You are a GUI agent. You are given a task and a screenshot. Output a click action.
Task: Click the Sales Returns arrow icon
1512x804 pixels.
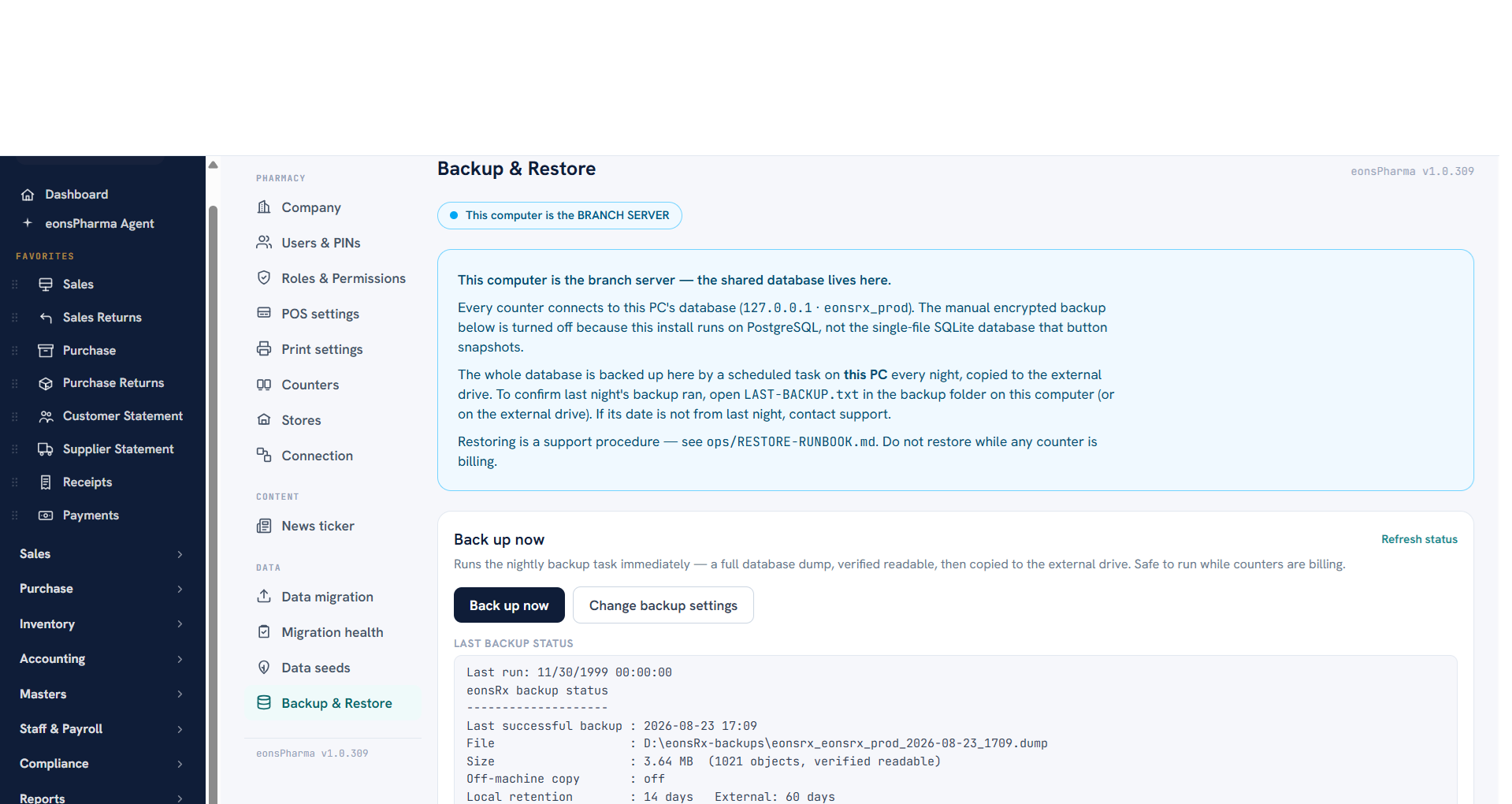46,318
